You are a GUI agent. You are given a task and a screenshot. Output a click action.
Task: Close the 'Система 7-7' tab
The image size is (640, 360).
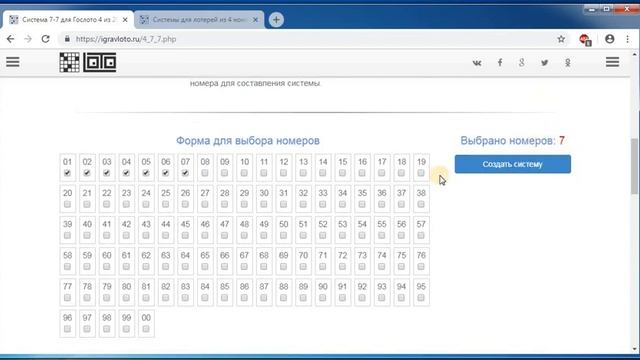[125, 20]
